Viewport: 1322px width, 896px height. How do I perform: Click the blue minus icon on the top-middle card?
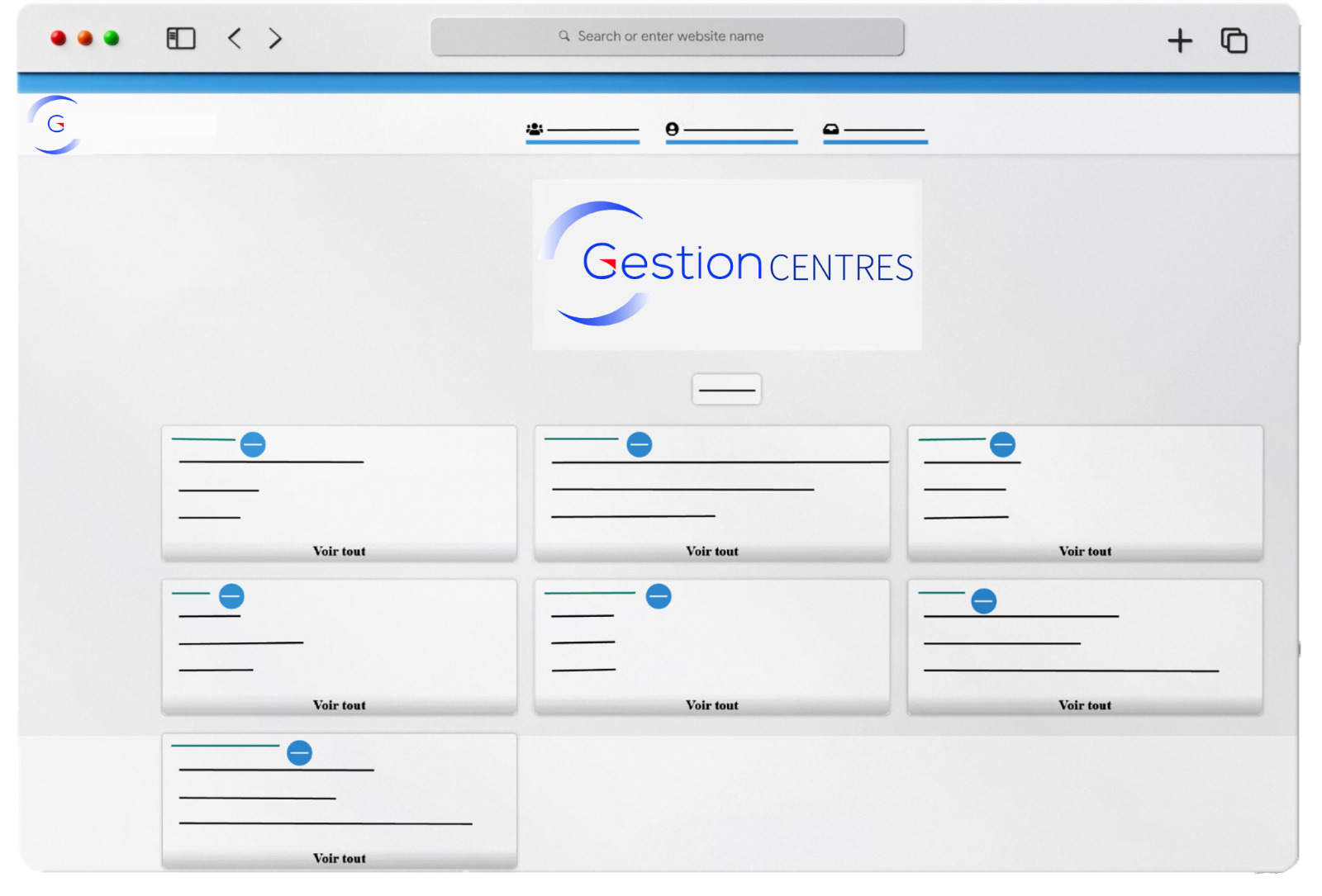pyautogui.click(x=640, y=444)
